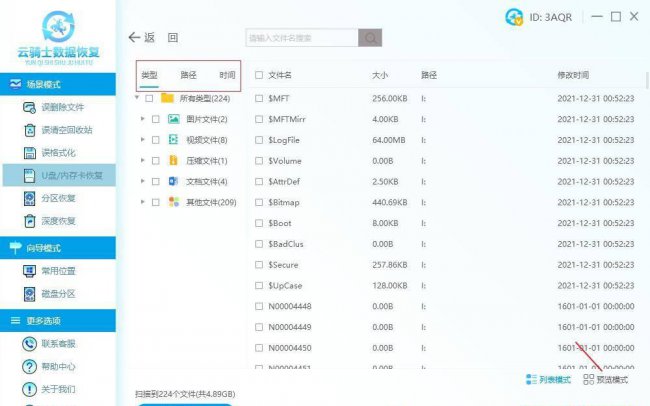Select the N00004449 file name

[x=290, y=327]
